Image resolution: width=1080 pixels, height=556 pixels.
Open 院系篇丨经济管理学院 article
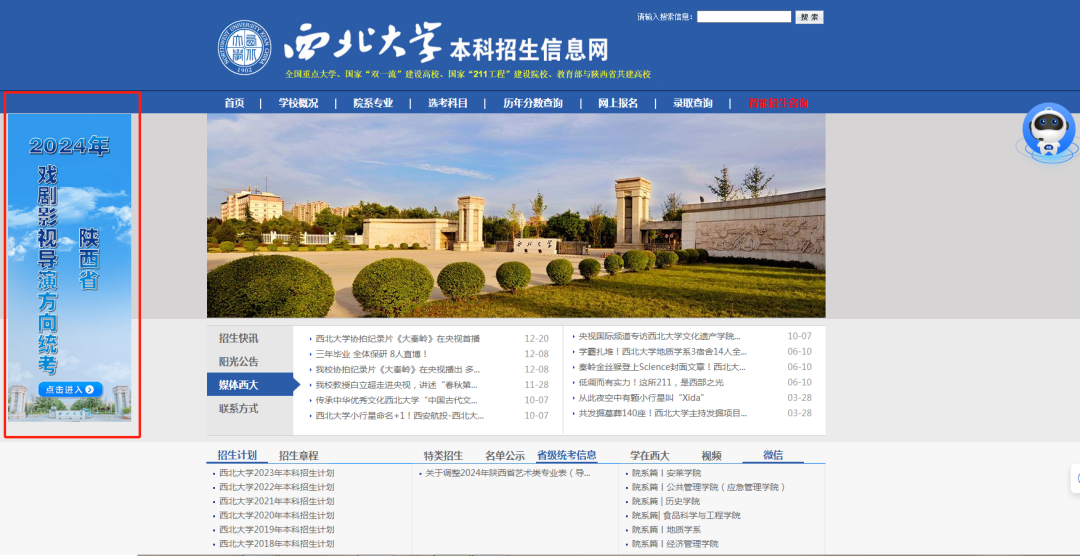click(x=675, y=544)
